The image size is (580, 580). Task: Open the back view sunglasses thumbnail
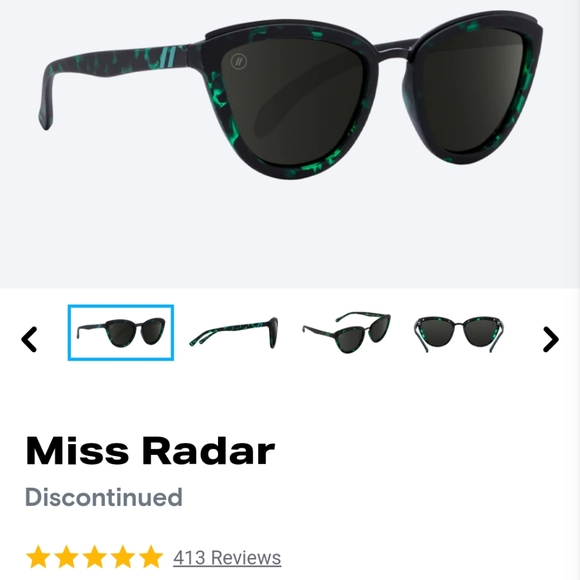tap(459, 333)
